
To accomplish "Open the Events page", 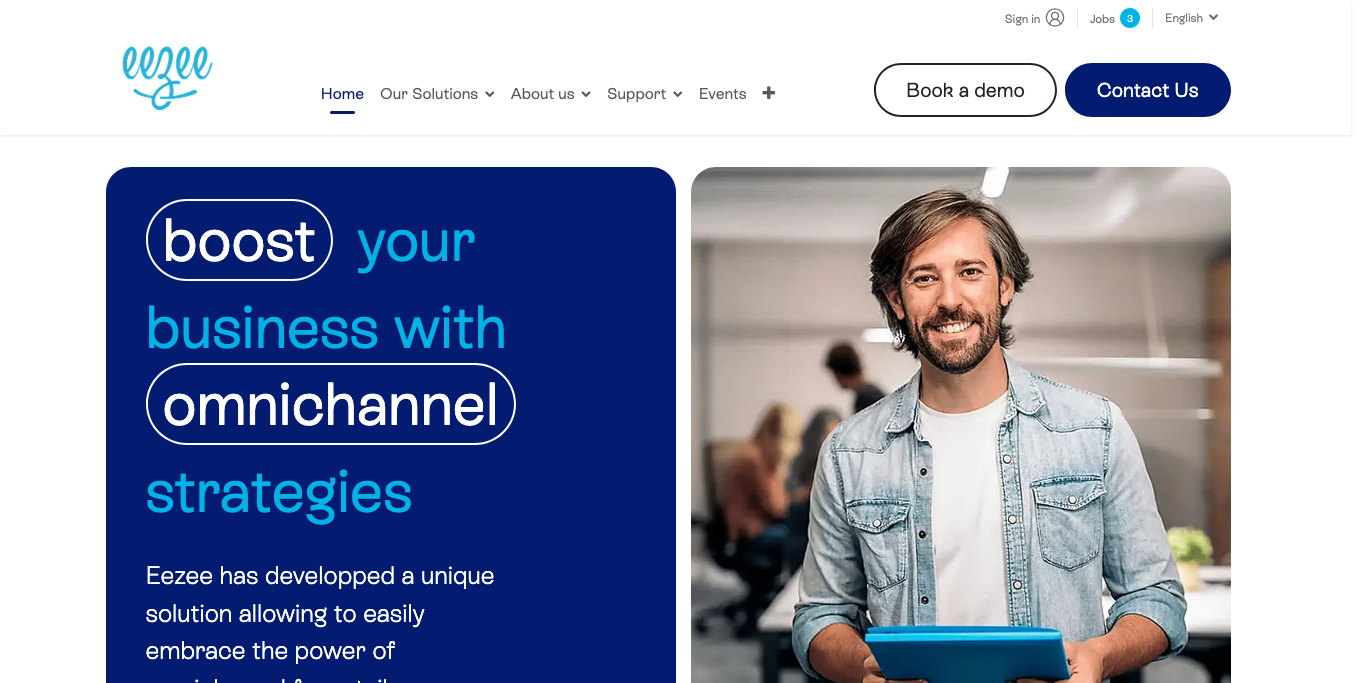I will point(722,94).
